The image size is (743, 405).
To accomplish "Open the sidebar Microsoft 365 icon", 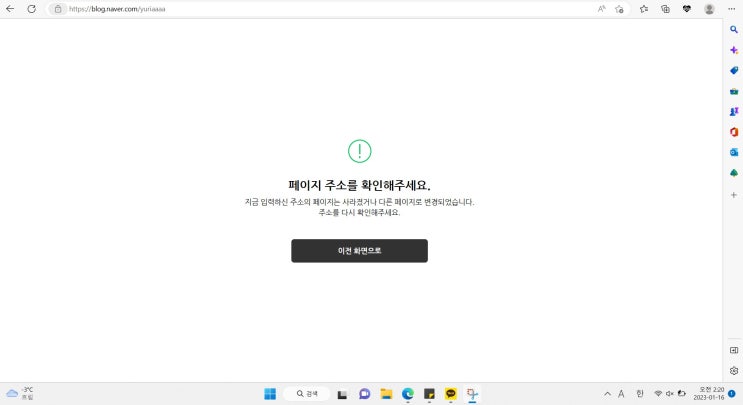I will [x=734, y=132].
